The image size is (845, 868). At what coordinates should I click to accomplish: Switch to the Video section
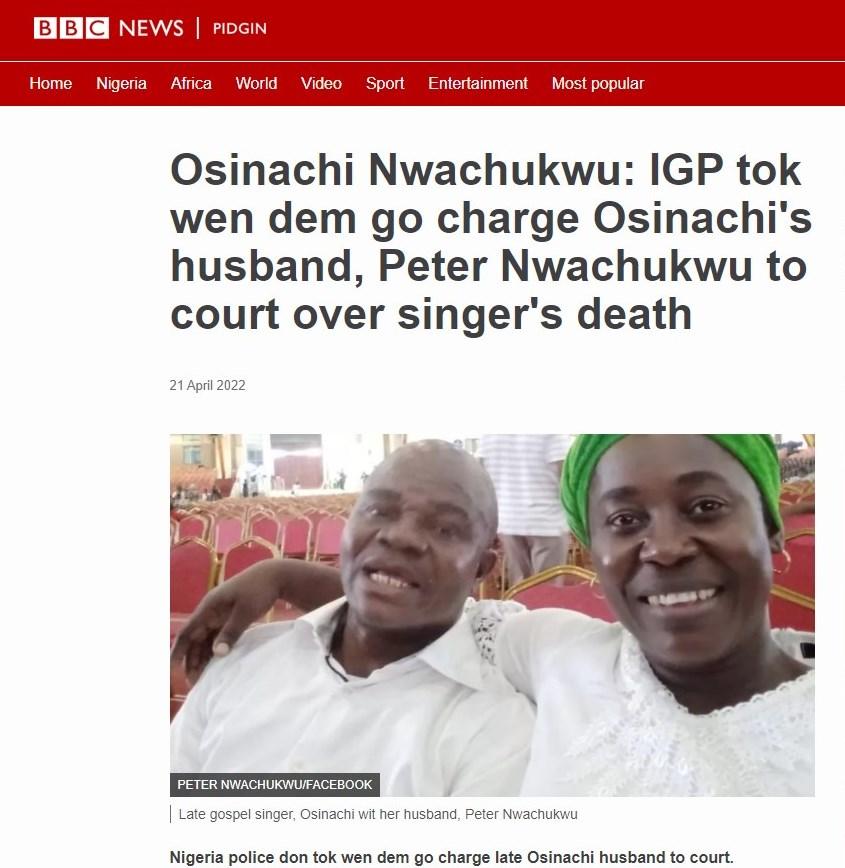click(x=321, y=84)
